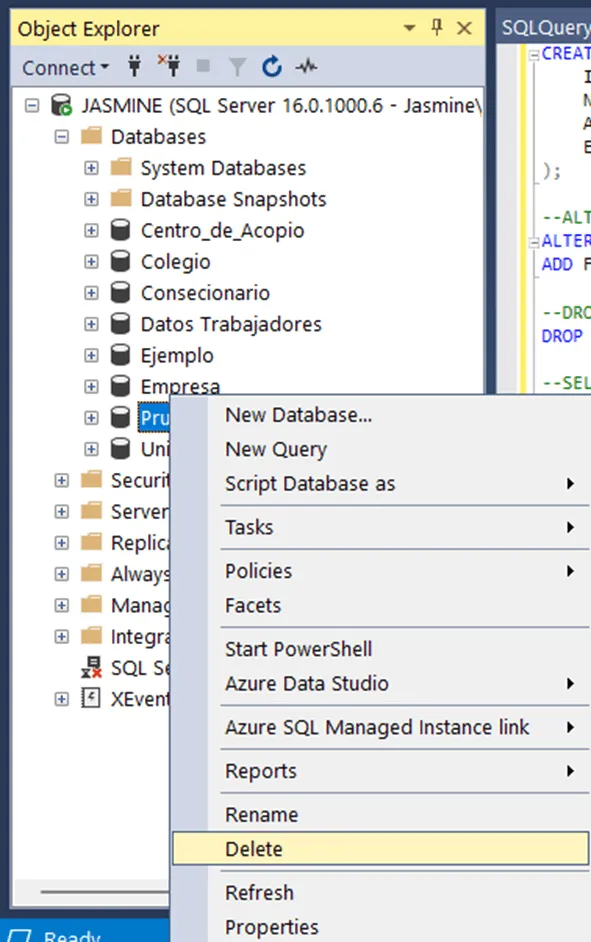
Task: Collapse the ALTER statement fold in the editor
Action: click(533, 240)
